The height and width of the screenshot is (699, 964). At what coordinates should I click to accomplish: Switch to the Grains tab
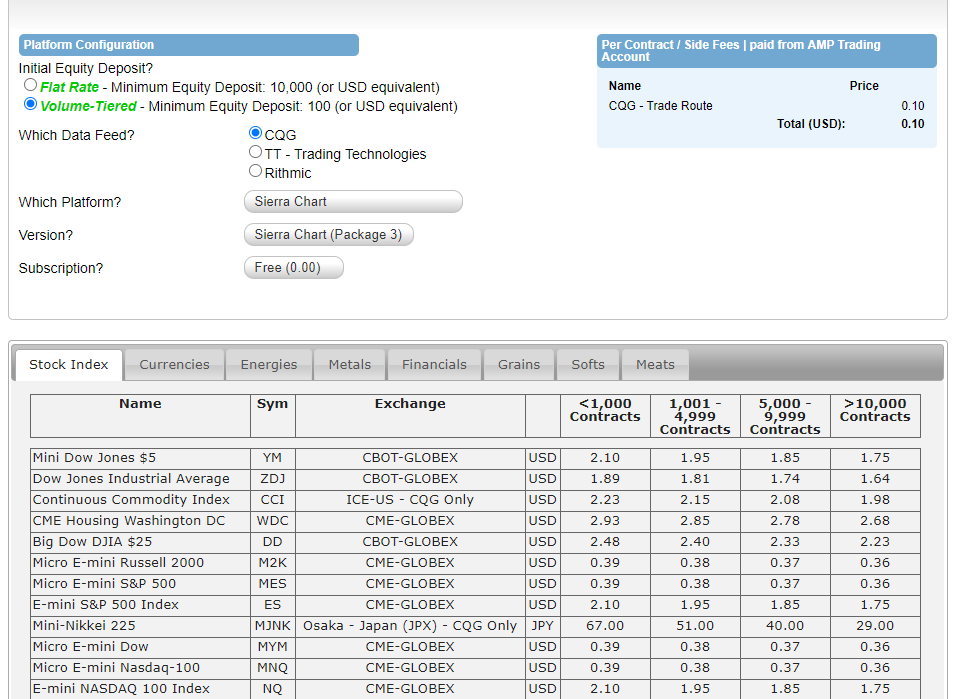pyautogui.click(x=519, y=365)
